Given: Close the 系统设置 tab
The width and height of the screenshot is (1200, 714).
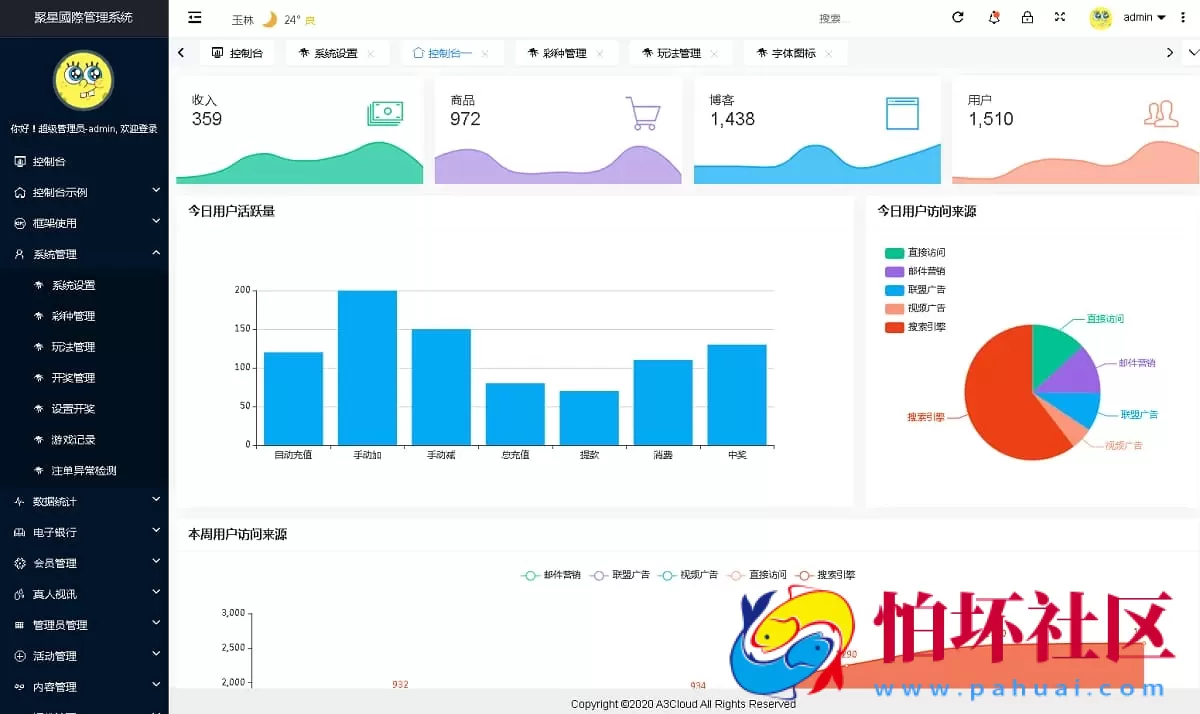Looking at the screenshot, I should click(x=371, y=53).
